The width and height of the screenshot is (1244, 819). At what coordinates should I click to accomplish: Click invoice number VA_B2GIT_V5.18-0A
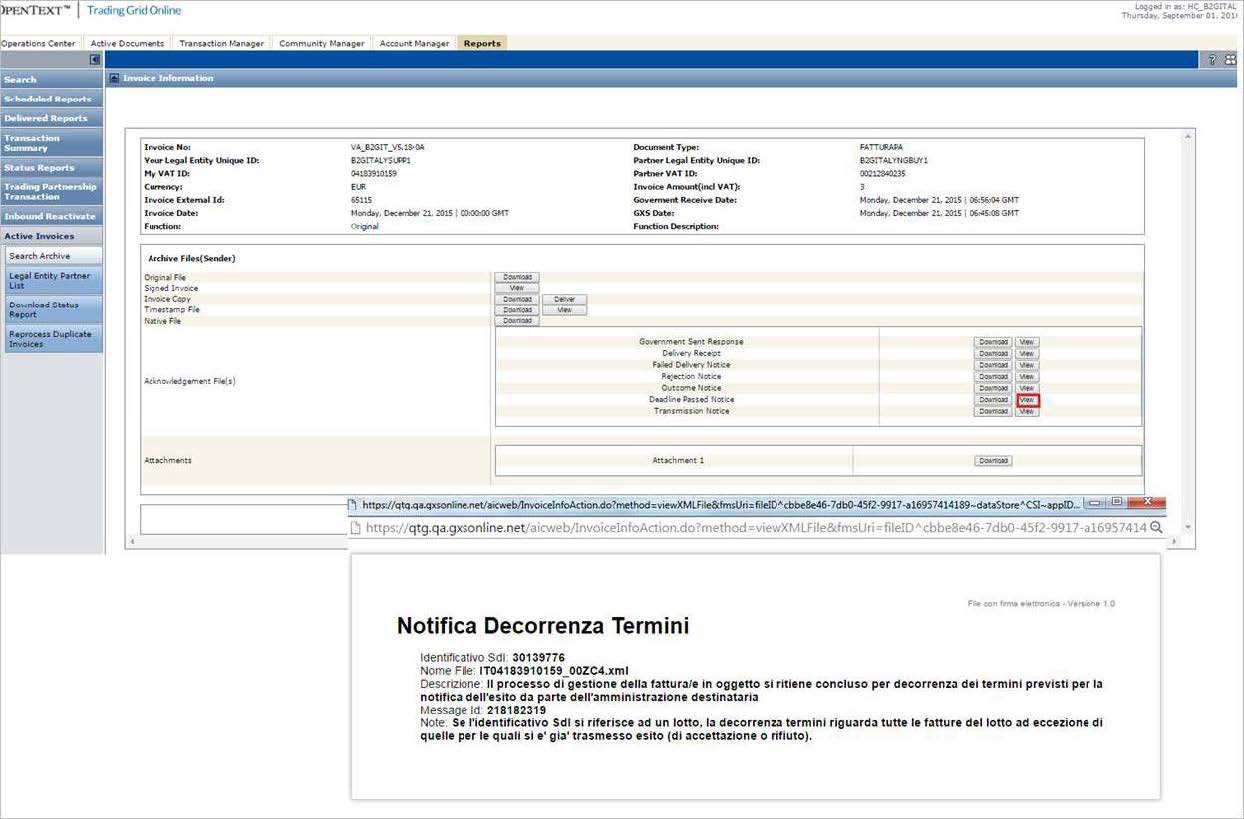tap(388, 147)
